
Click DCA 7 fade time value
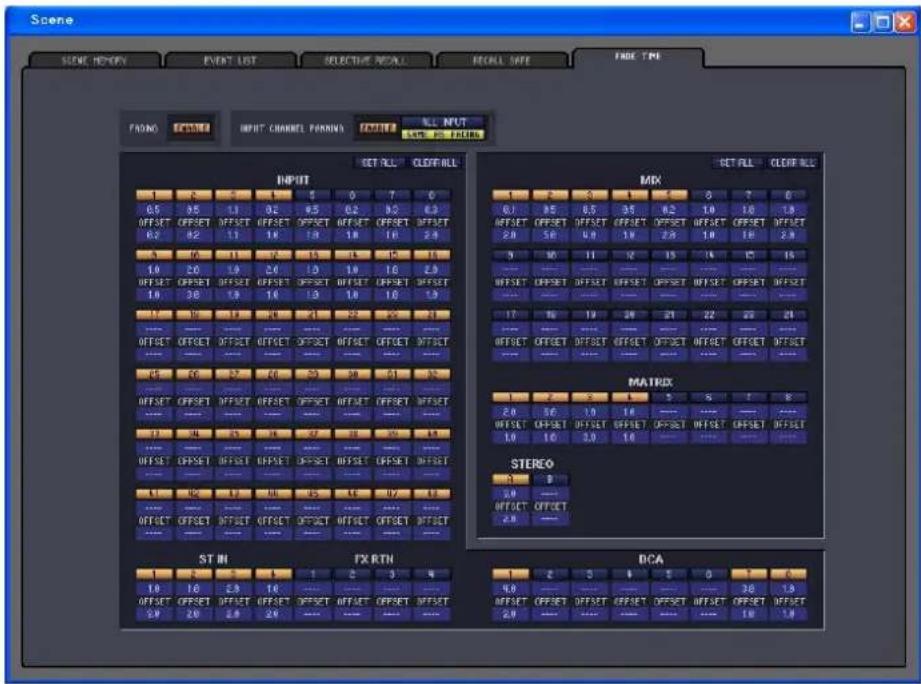(x=749, y=588)
